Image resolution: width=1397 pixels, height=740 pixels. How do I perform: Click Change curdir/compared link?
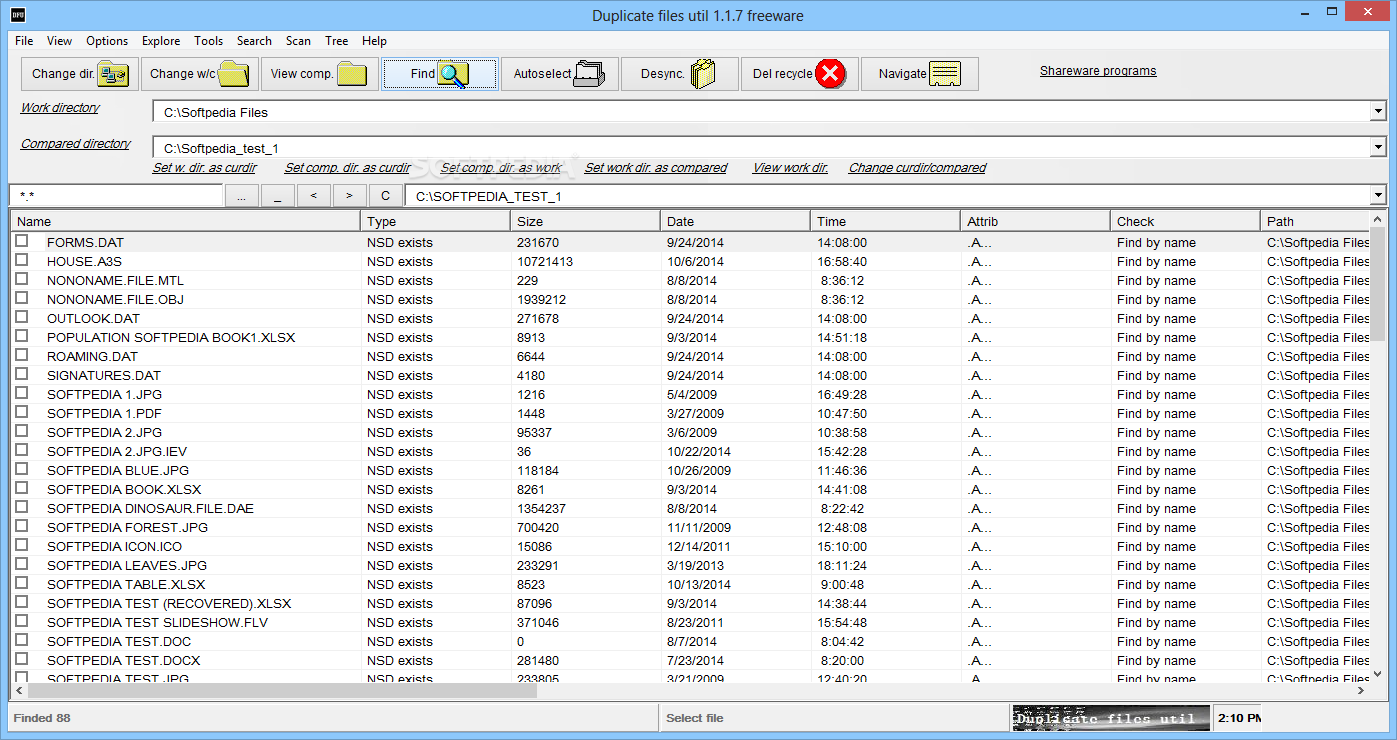(x=917, y=168)
